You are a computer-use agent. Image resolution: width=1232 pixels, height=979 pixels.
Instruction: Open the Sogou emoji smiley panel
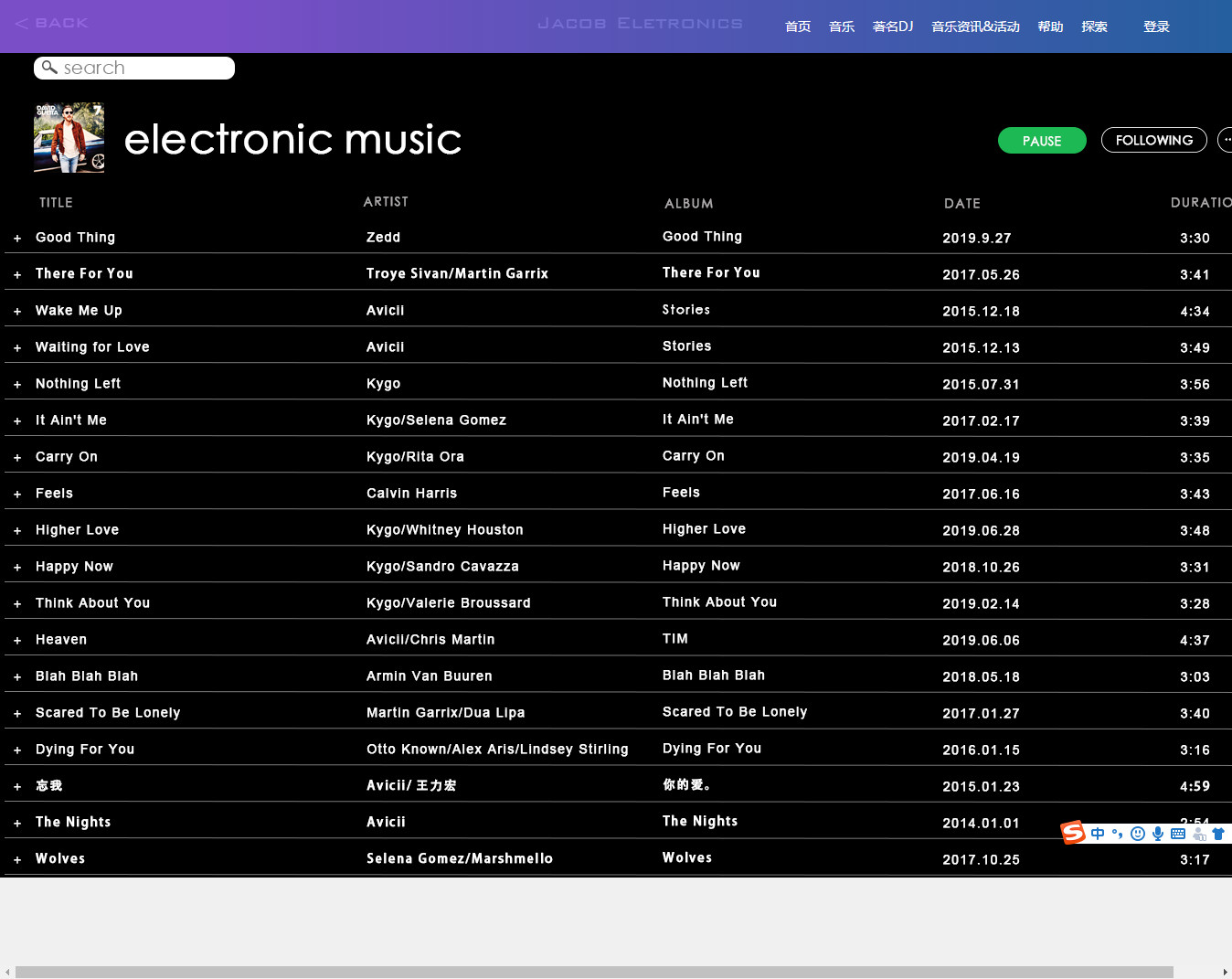tap(1138, 834)
